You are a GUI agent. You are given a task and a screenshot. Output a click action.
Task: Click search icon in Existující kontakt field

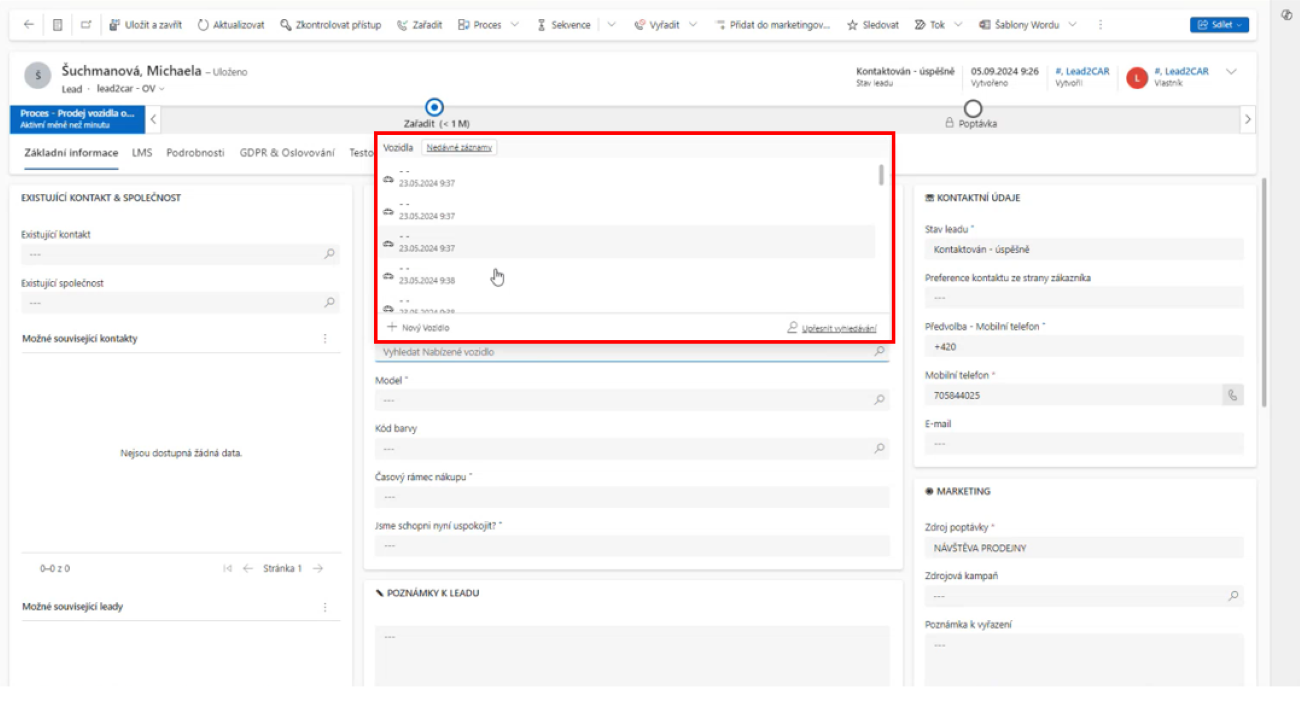tap(329, 254)
